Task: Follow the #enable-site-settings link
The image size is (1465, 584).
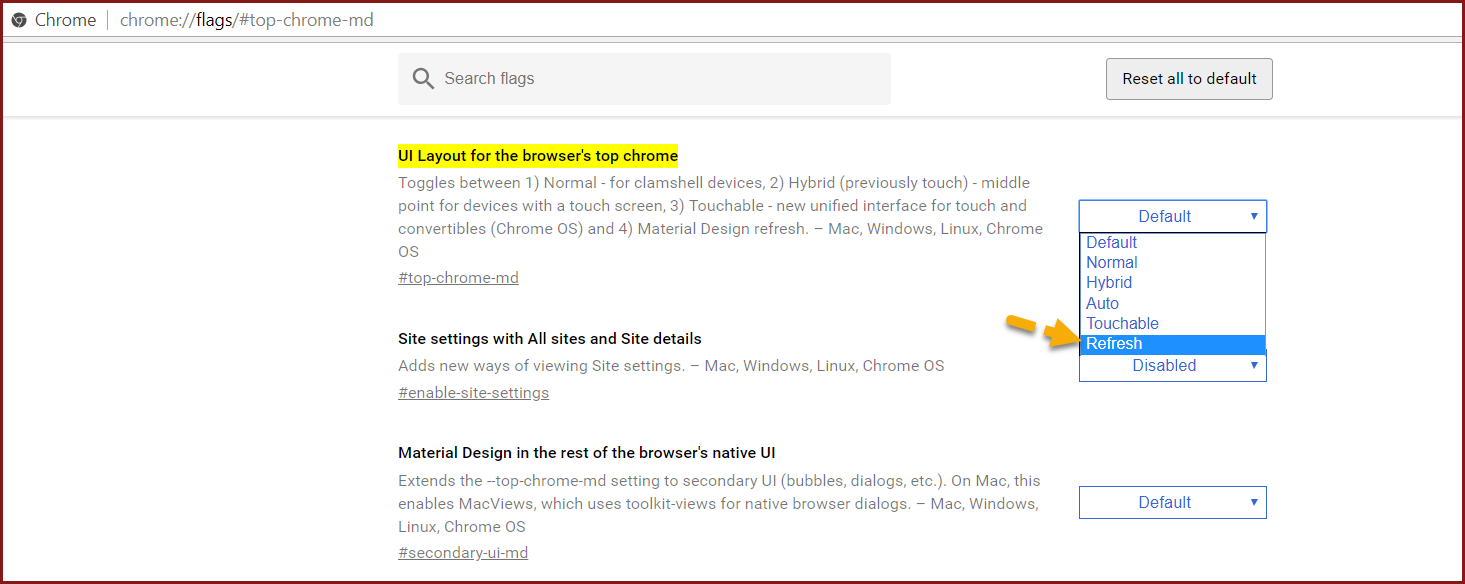Action: [473, 393]
